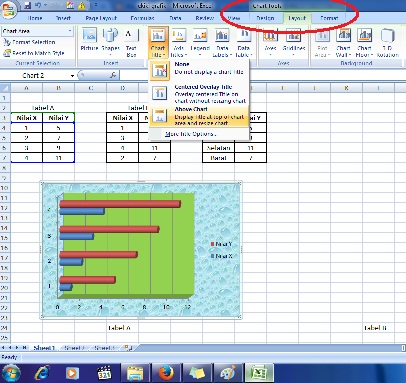Switch to Excel in taskbar
406x383 pixels.
[x=258, y=373]
